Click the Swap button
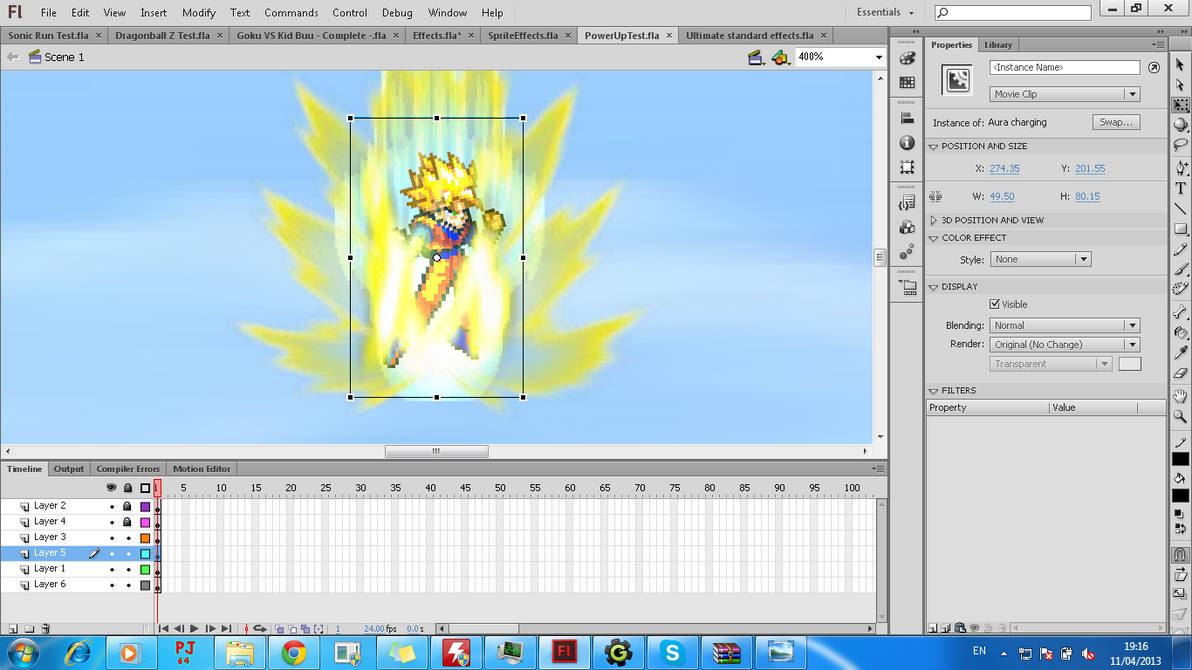 click(x=1116, y=122)
